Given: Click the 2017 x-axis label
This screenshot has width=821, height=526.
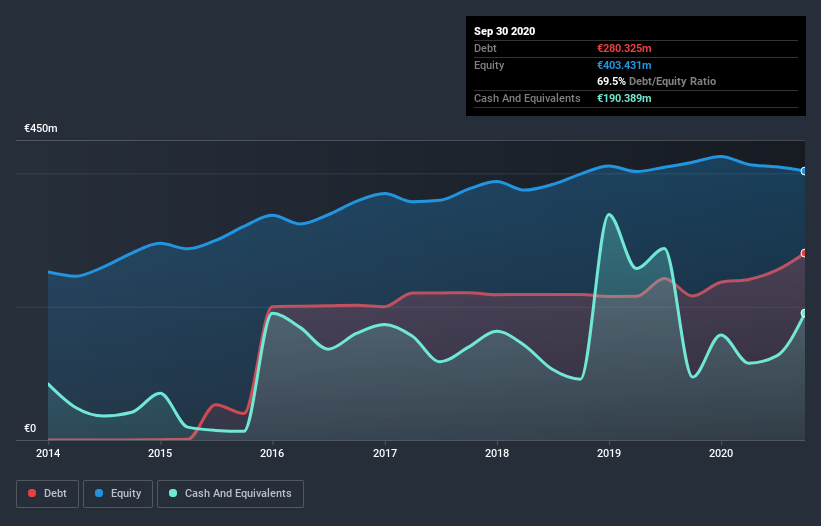Looking at the screenshot, I should (x=385, y=453).
